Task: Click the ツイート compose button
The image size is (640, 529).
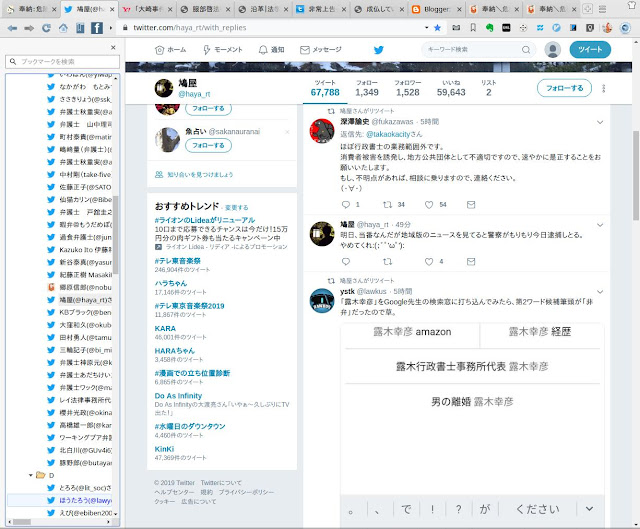Action: click(590, 50)
